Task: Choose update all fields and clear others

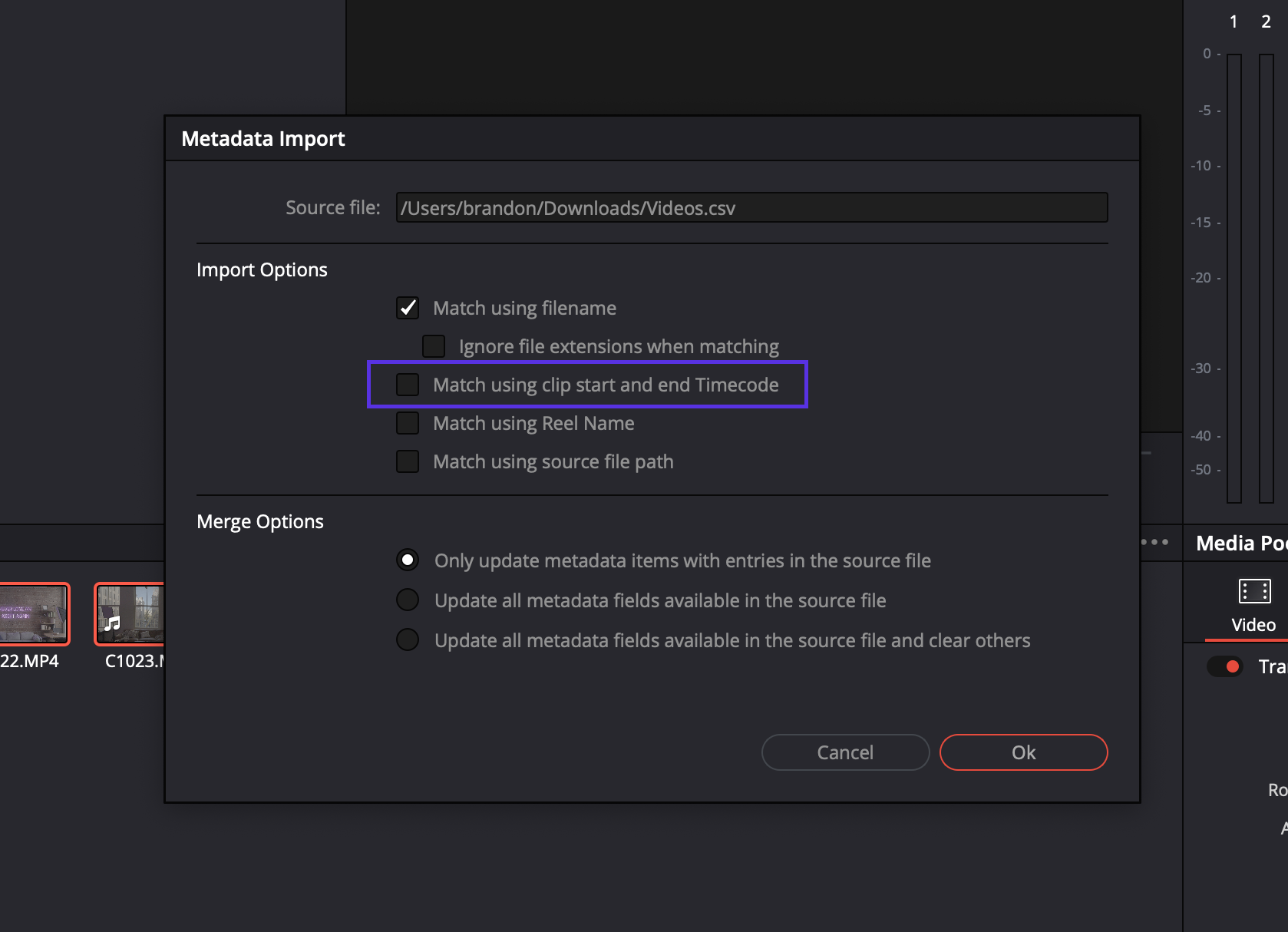Action: tap(408, 640)
